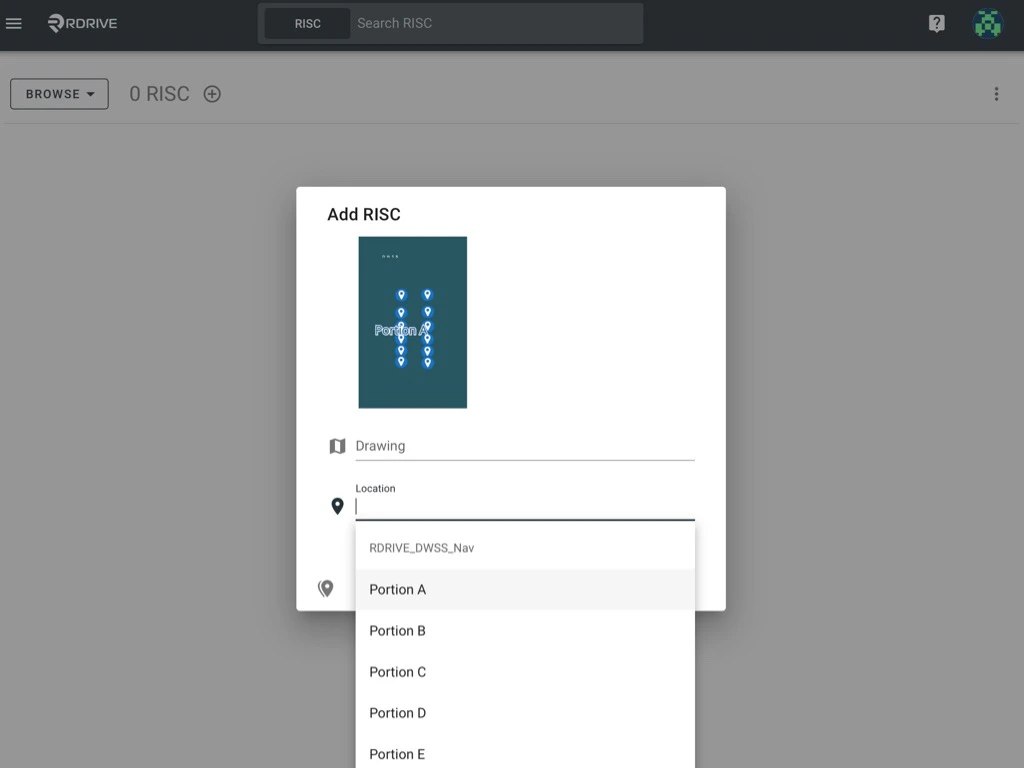This screenshot has width=1024, height=768.
Task: Click the user avatar icon
Action: click(x=987, y=23)
